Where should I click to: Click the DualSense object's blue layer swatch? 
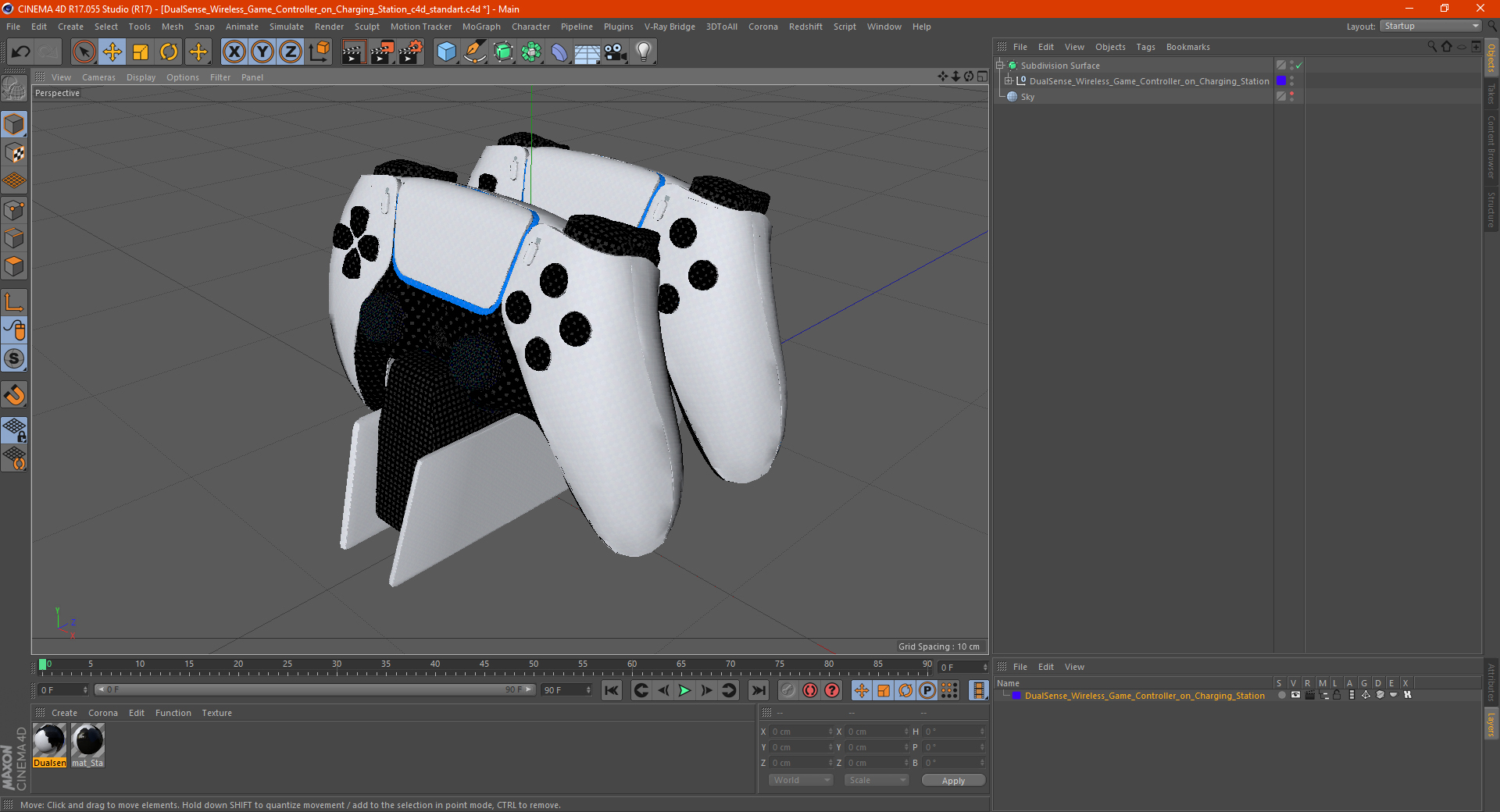[1281, 80]
